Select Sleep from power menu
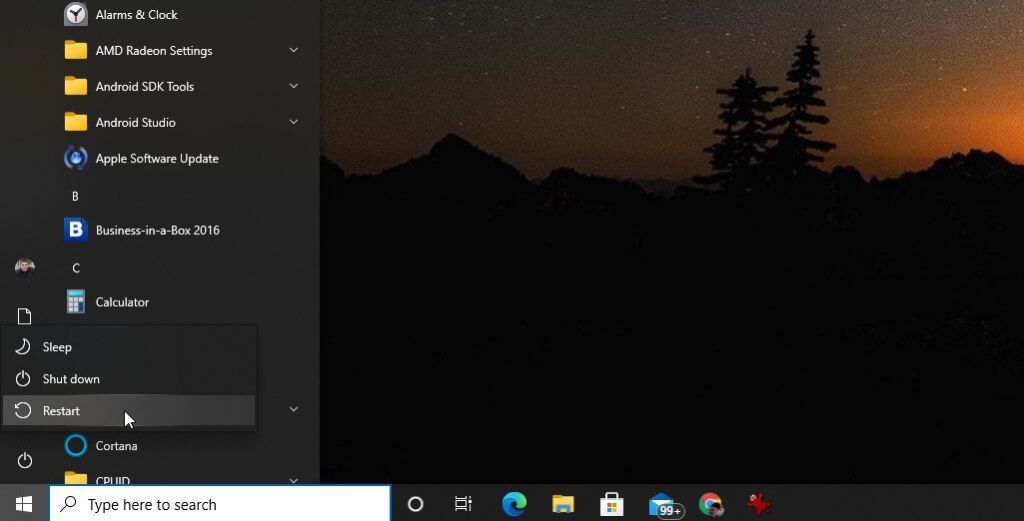 [129, 347]
